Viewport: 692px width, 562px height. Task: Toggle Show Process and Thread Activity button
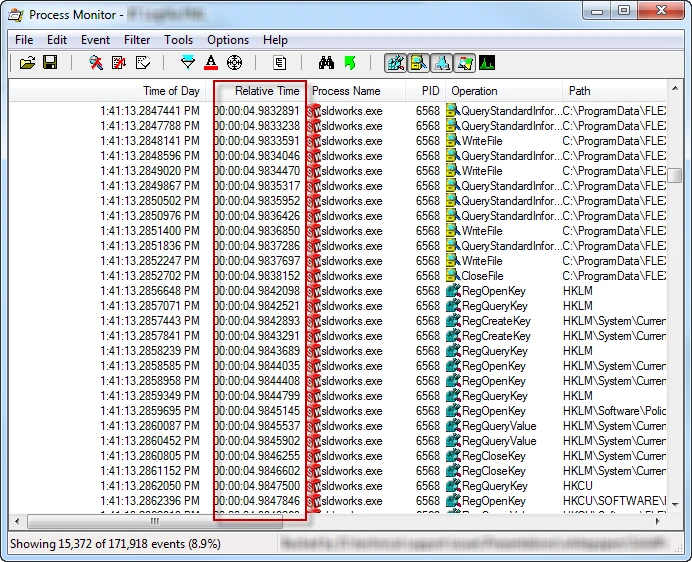(465, 63)
